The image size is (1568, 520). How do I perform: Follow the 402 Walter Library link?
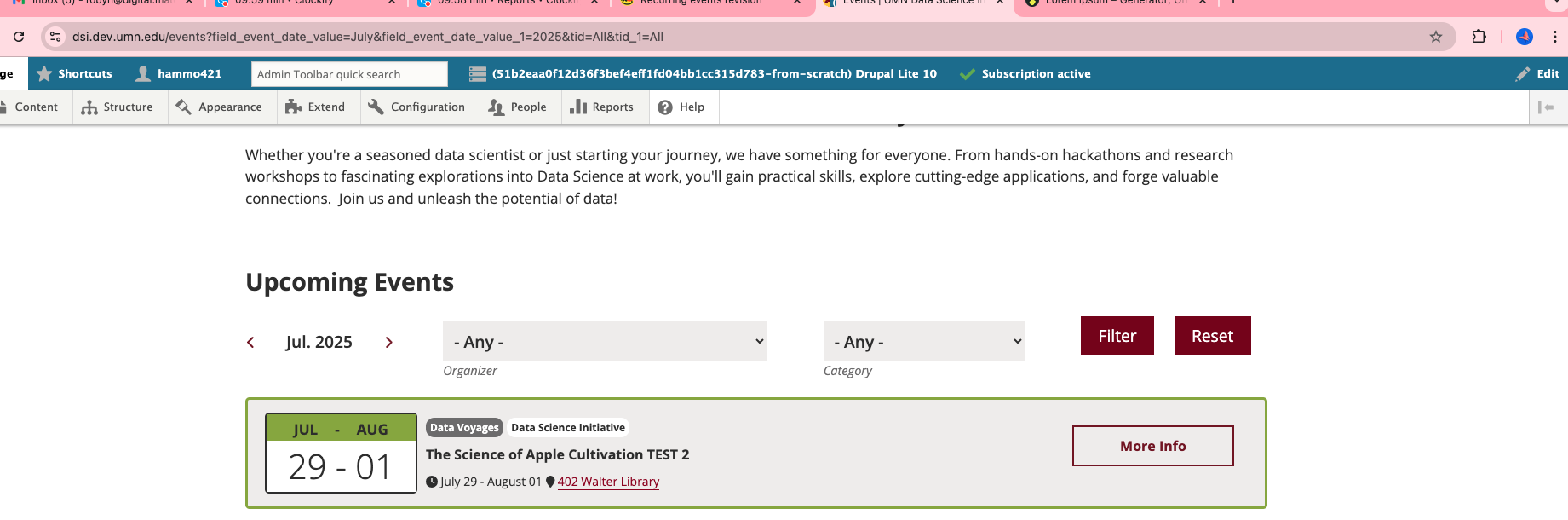click(608, 482)
